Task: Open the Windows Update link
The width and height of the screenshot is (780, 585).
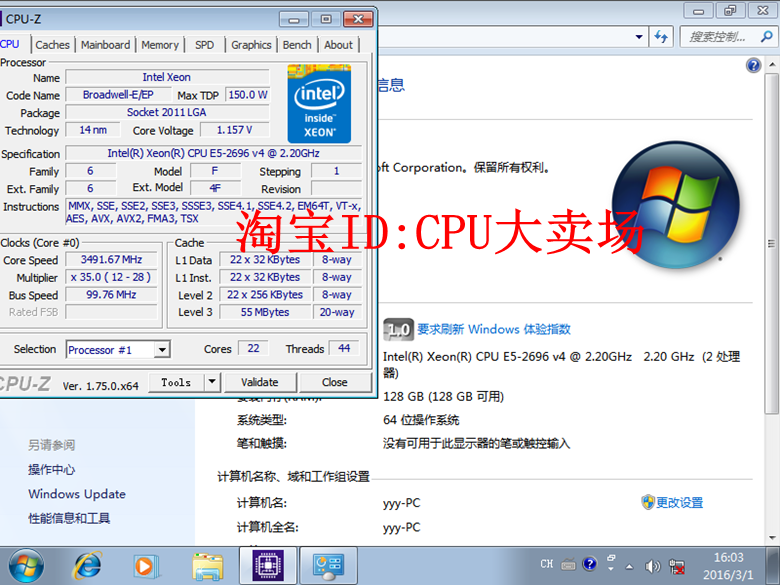Action: [77, 494]
